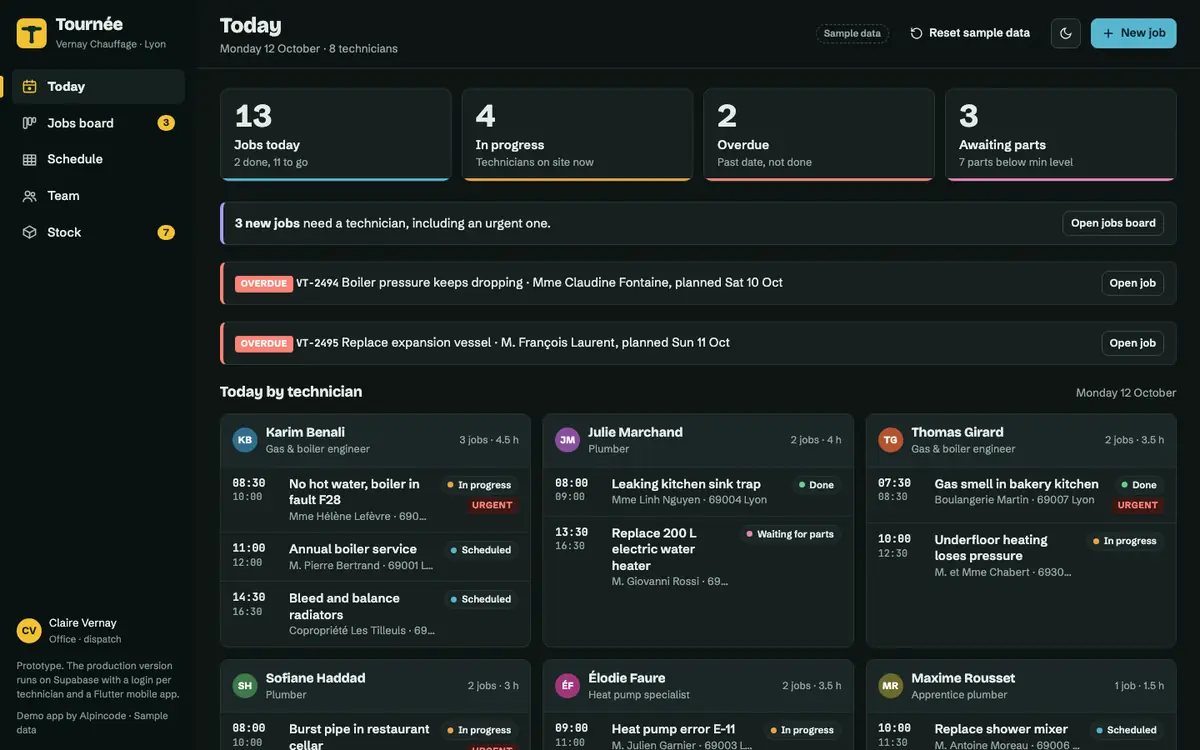
Task: Open the Awaiting parts stat card
Action: point(1061,135)
